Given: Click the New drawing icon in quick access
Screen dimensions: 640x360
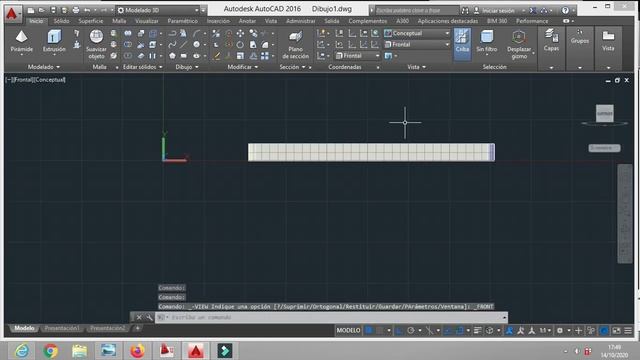Looking at the screenshot, I should (x=31, y=10).
